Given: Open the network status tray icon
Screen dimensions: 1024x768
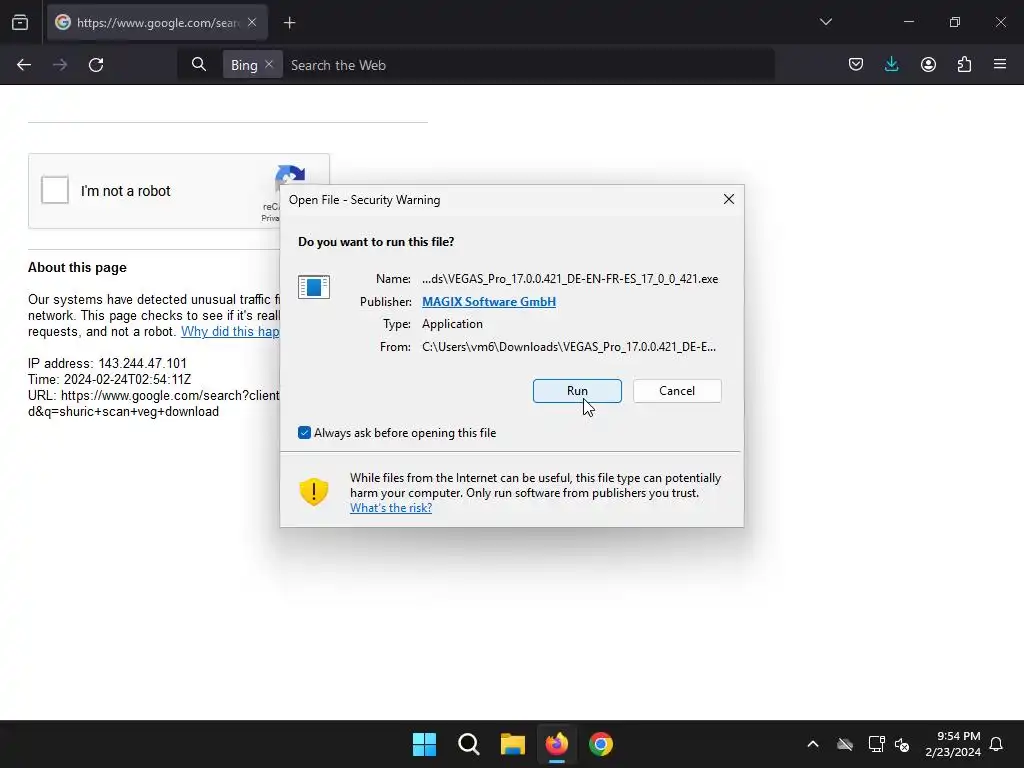Looking at the screenshot, I should coord(876,744).
